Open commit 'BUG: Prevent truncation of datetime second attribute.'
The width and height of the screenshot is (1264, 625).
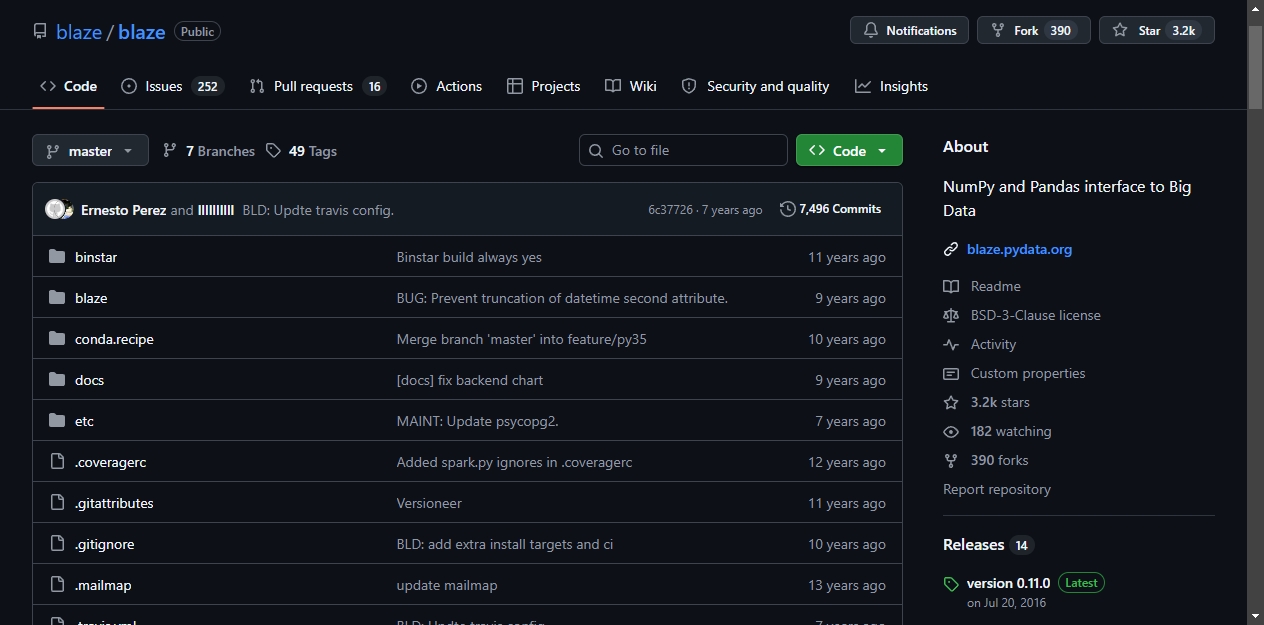562,298
